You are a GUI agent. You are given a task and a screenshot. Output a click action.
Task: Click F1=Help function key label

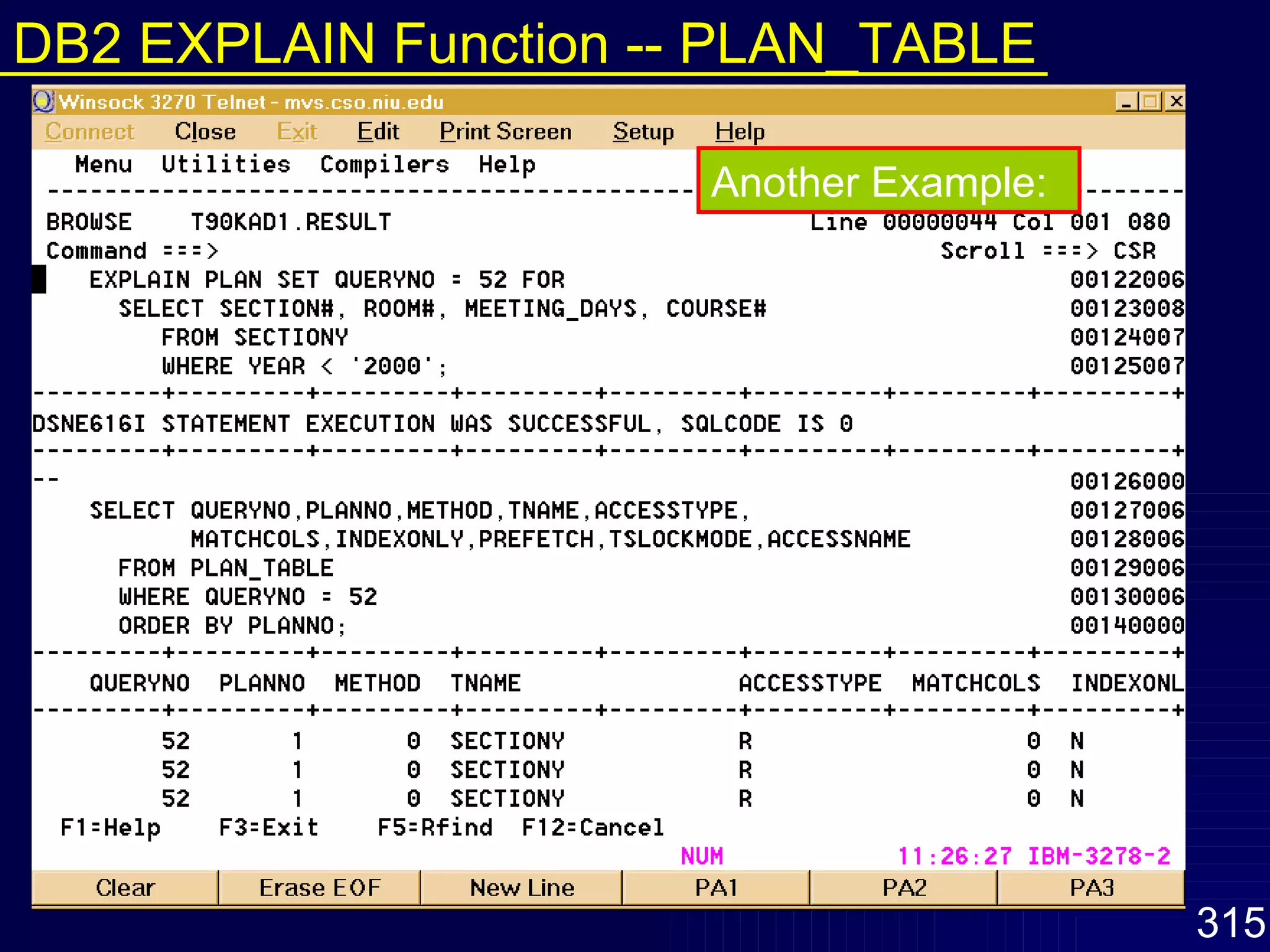(110, 828)
